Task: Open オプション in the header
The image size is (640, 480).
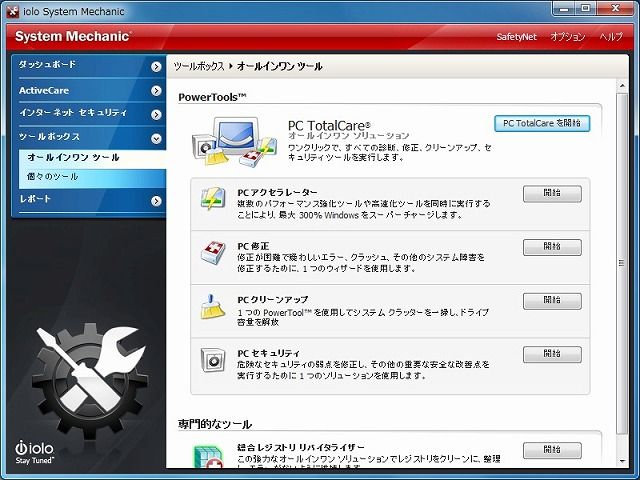Action: click(568, 37)
